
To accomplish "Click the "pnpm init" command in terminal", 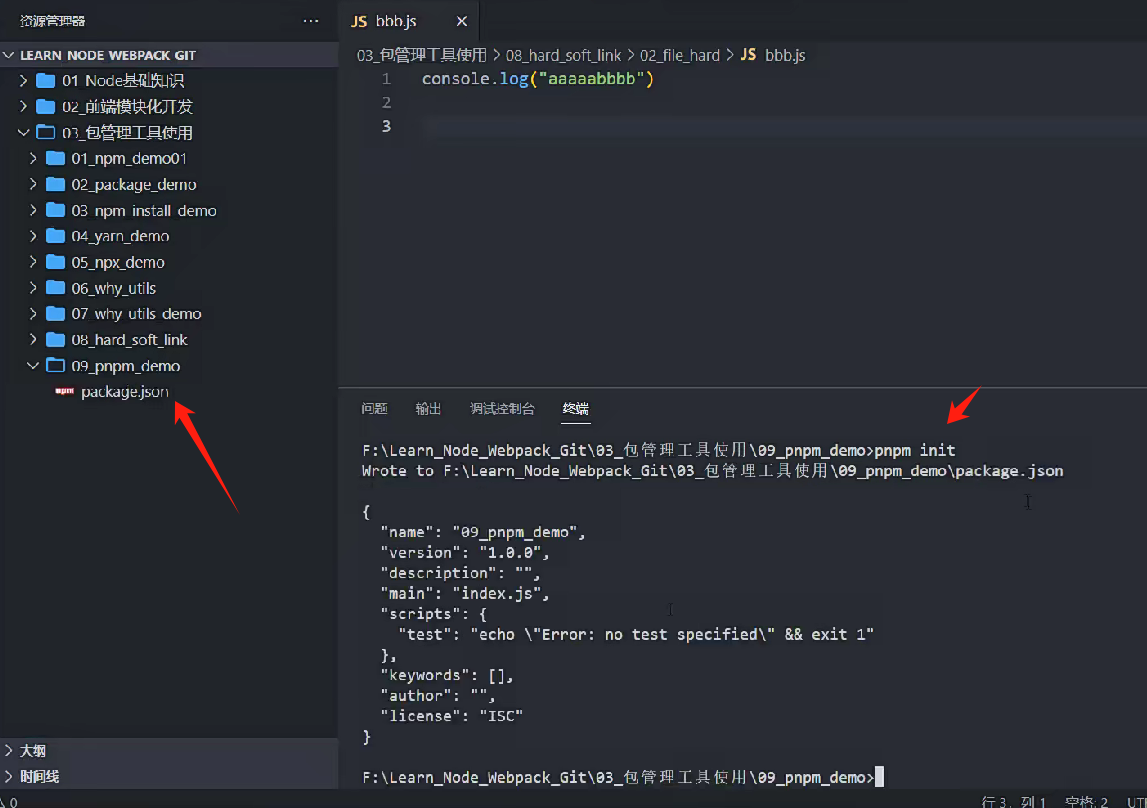I will (915, 450).
